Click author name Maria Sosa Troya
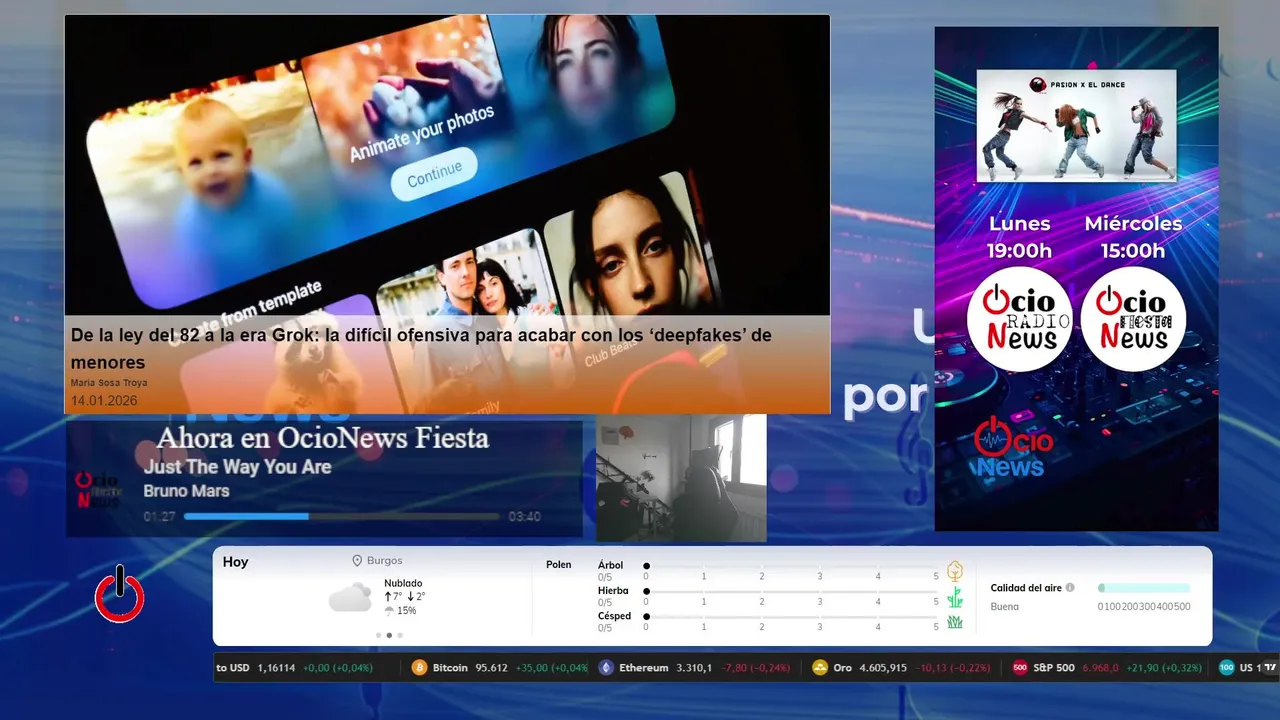 click(x=107, y=383)
